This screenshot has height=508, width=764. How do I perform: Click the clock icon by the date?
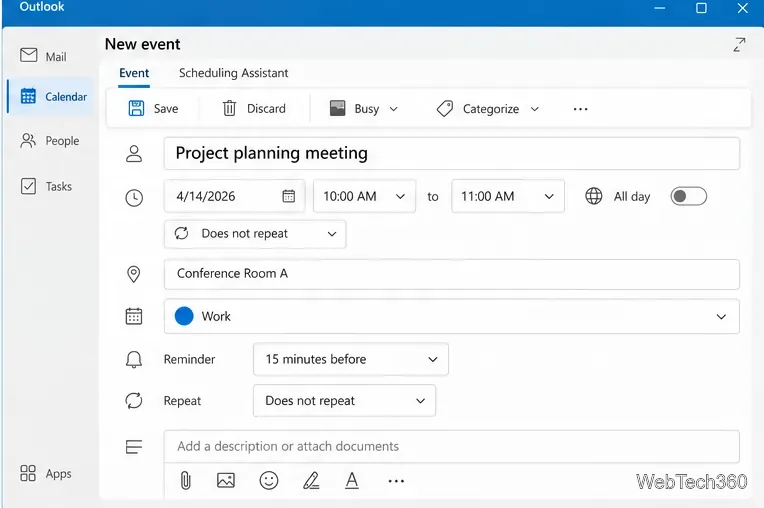coord(134,198)
